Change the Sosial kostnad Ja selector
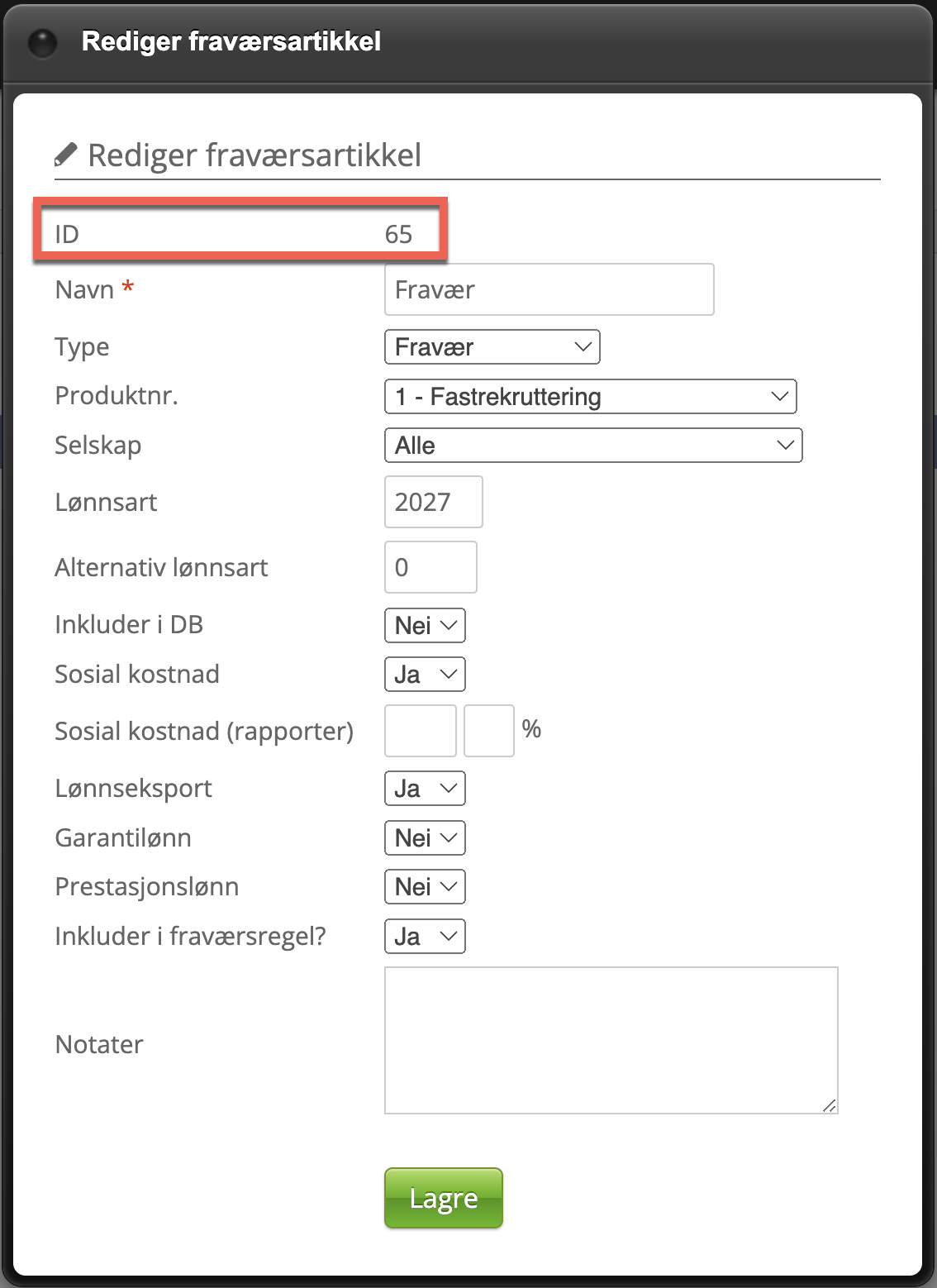Image resolution: width=937 pixels, height=1288 pixels. 425,674
